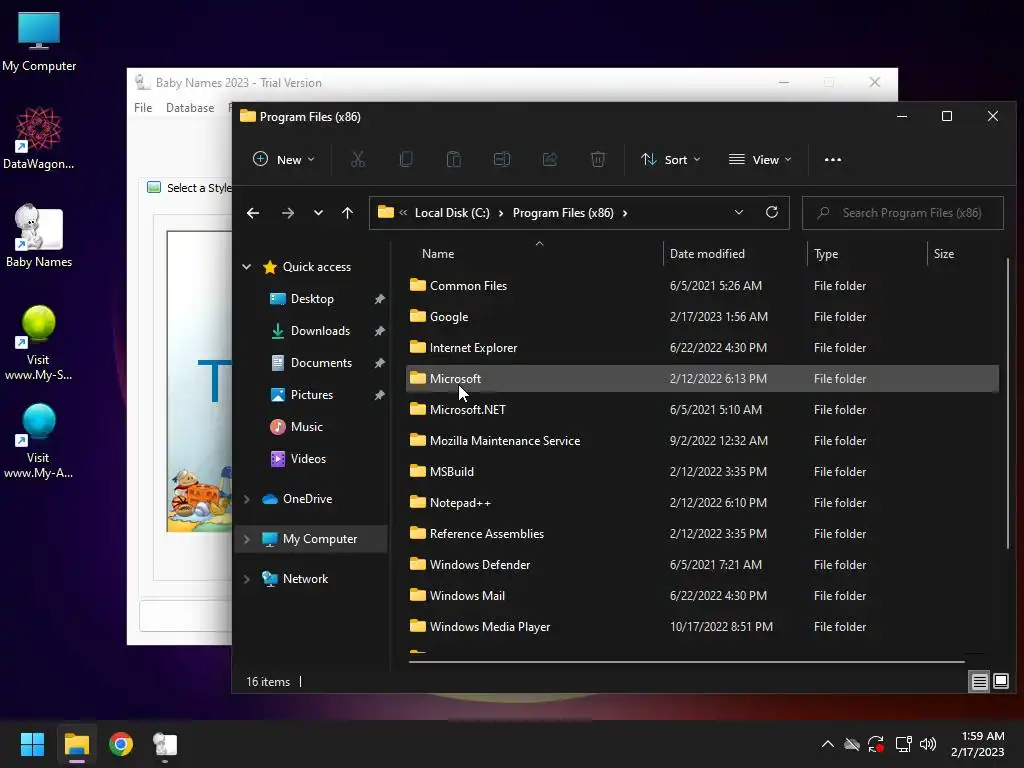1024x768 pixels.
Task: Select the Microsoft.NET folder
Action: 702,409
